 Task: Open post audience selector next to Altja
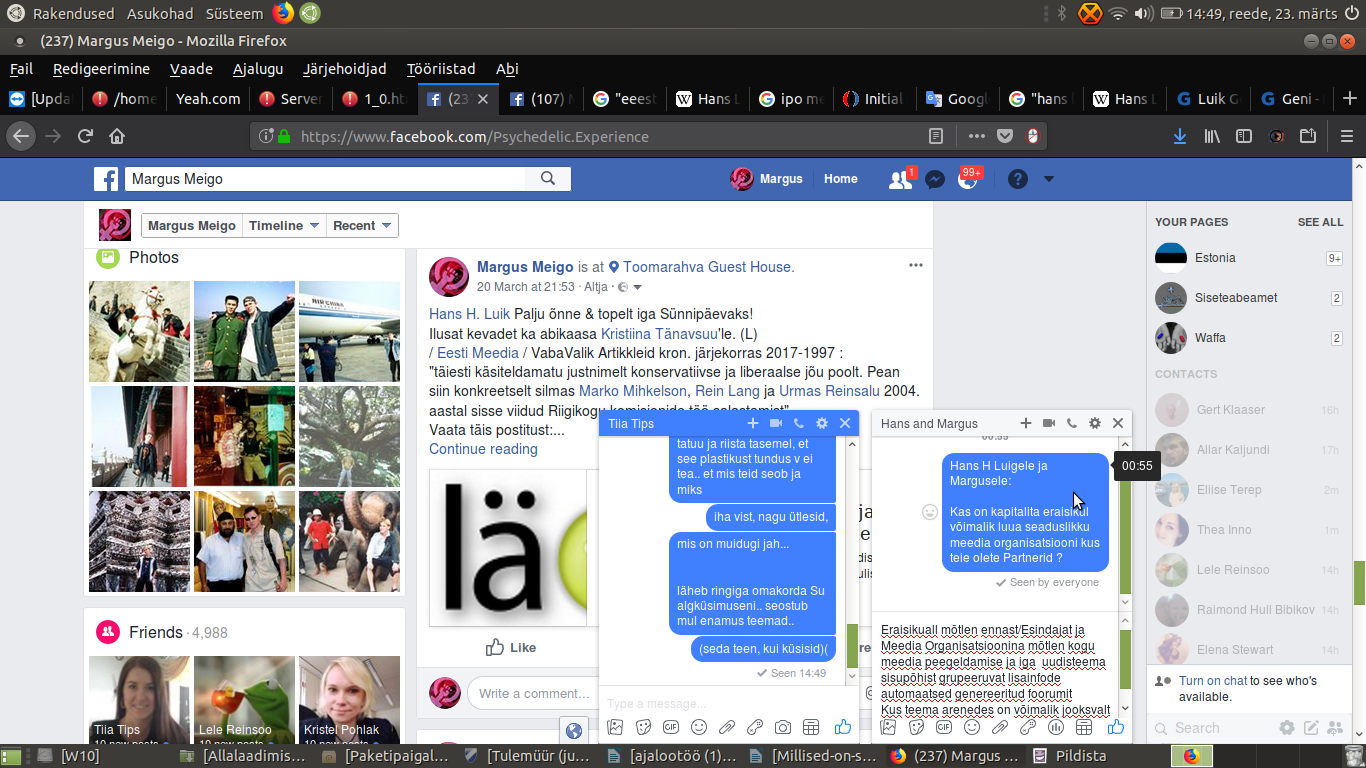coord(629,287)
